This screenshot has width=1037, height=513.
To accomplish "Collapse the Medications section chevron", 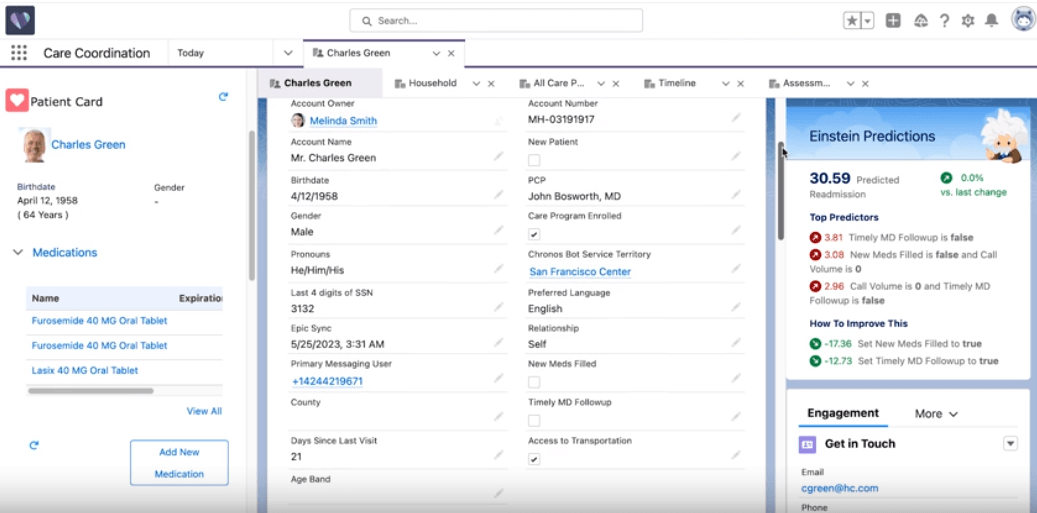I will (x=18, y=253).
